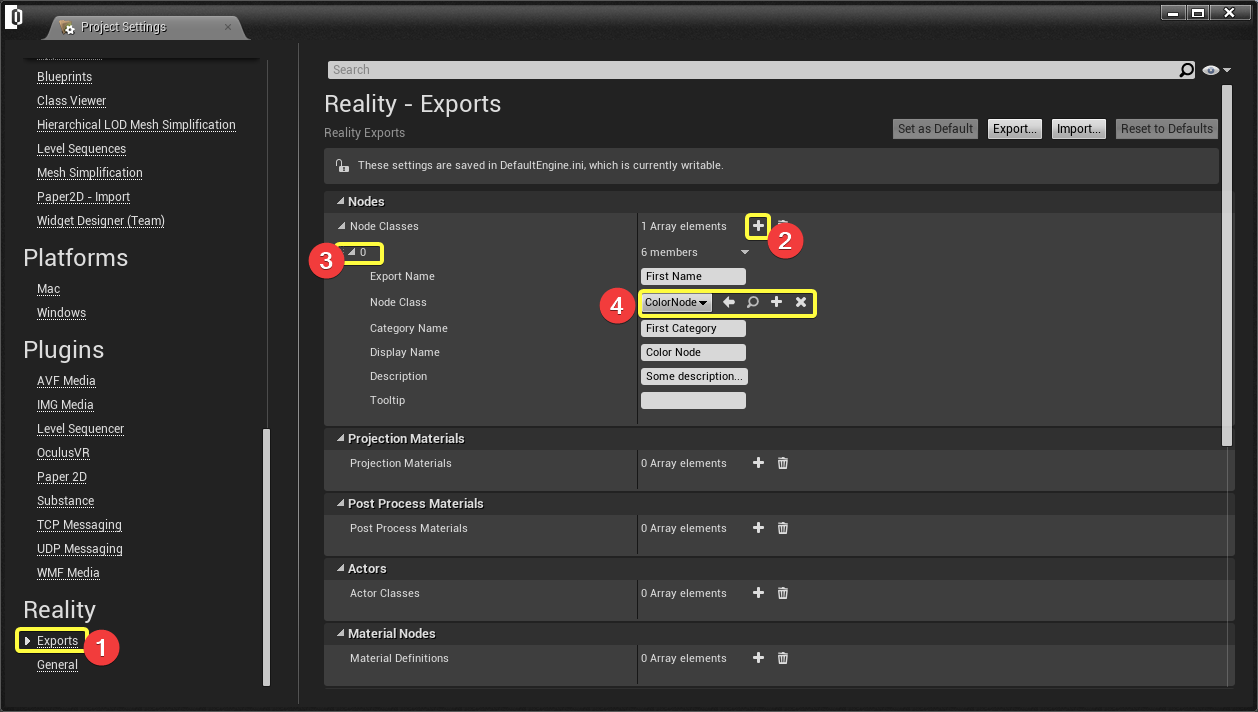Image resolution: width=1258 pixels, height=712 pixels.
Task: Delete all Post Process Materials elements
Action: (x=783, y=528)
